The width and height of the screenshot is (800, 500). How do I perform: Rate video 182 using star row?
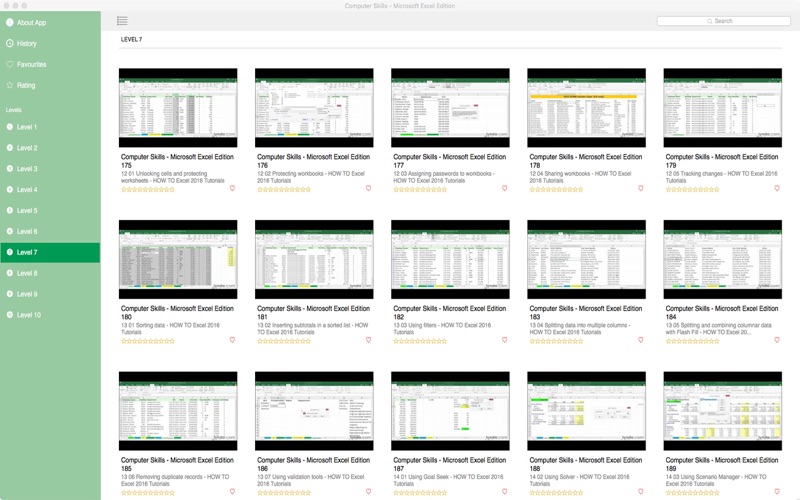click(420, 341)
